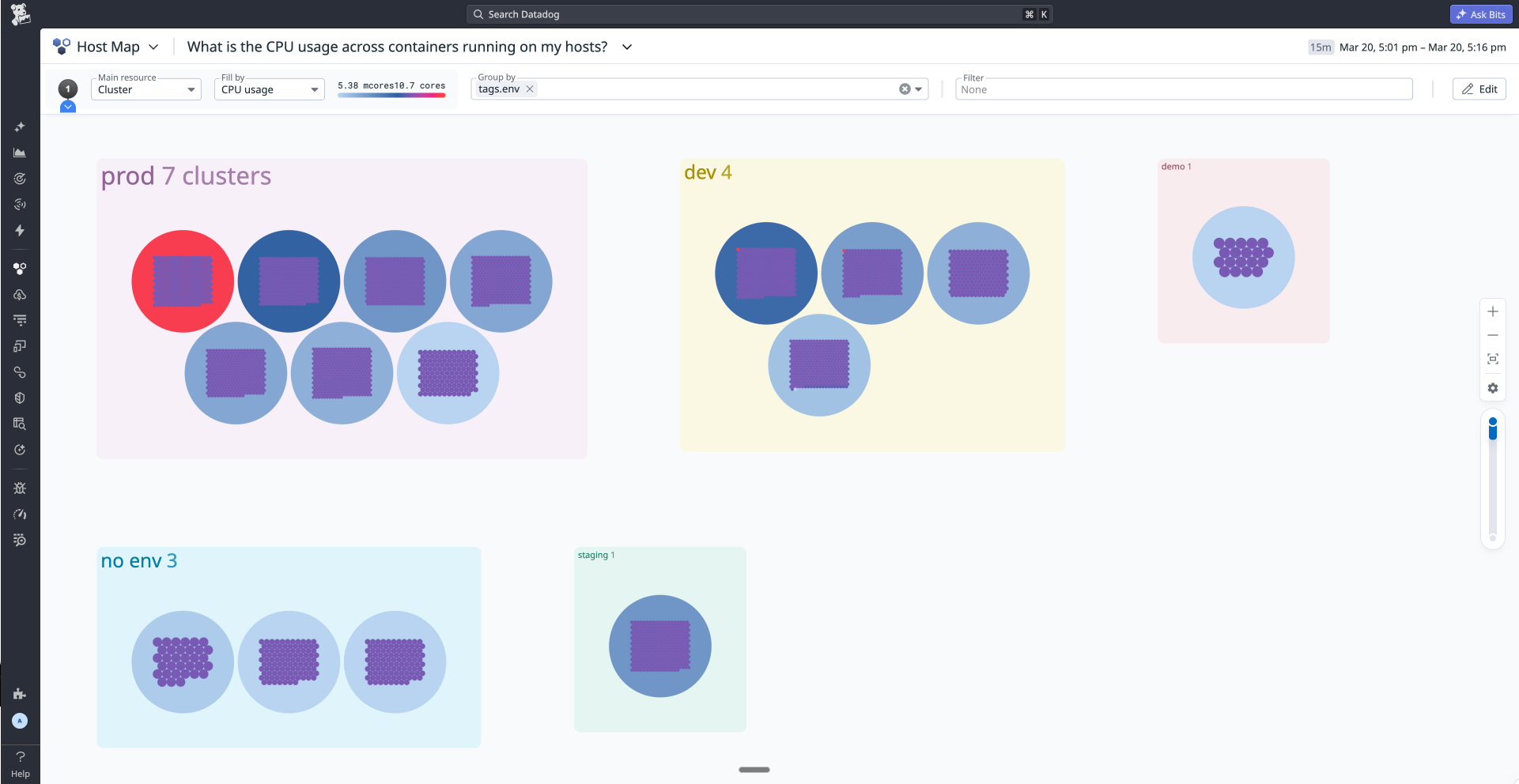Open the Cloud Cost sidebar icon
Image resolution: width=1519 pixels, height=784 pixels.
20,295
